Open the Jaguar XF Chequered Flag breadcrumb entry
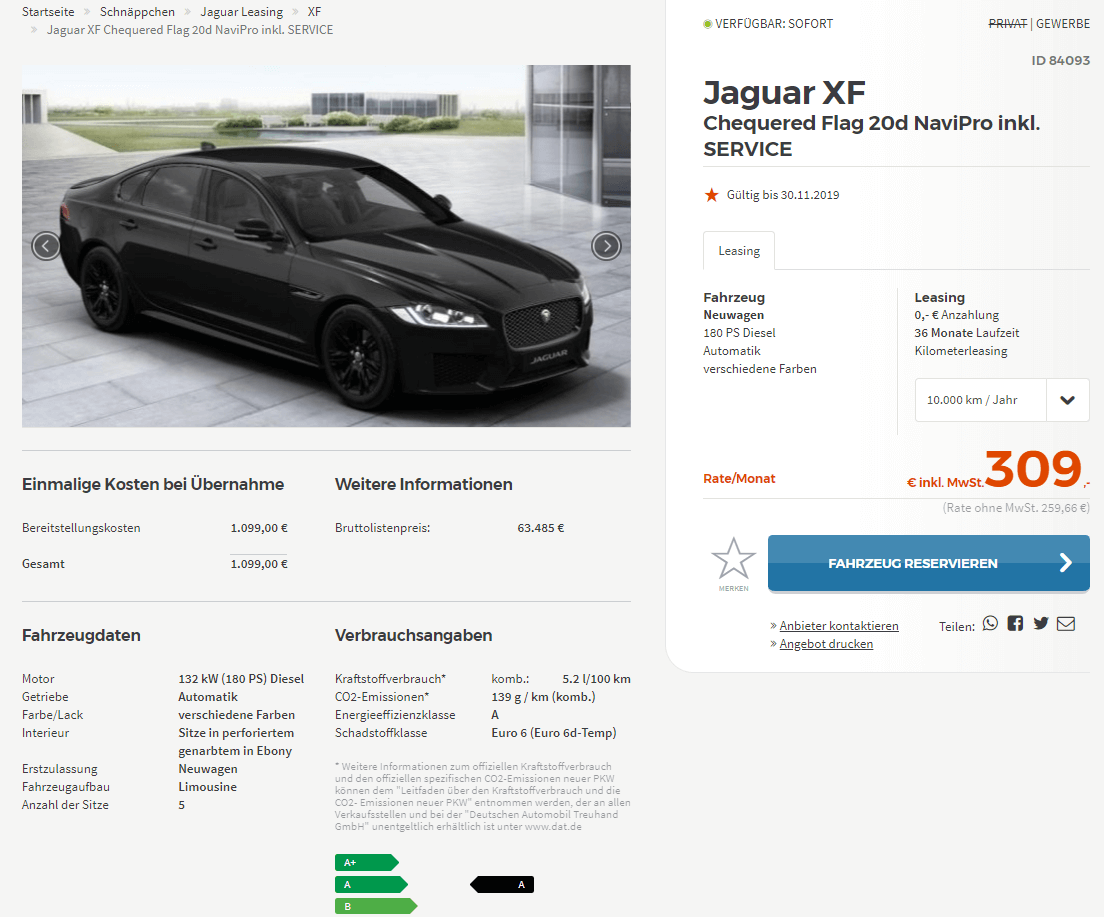This screenshot has width=1104, height=917. [190, 30]
